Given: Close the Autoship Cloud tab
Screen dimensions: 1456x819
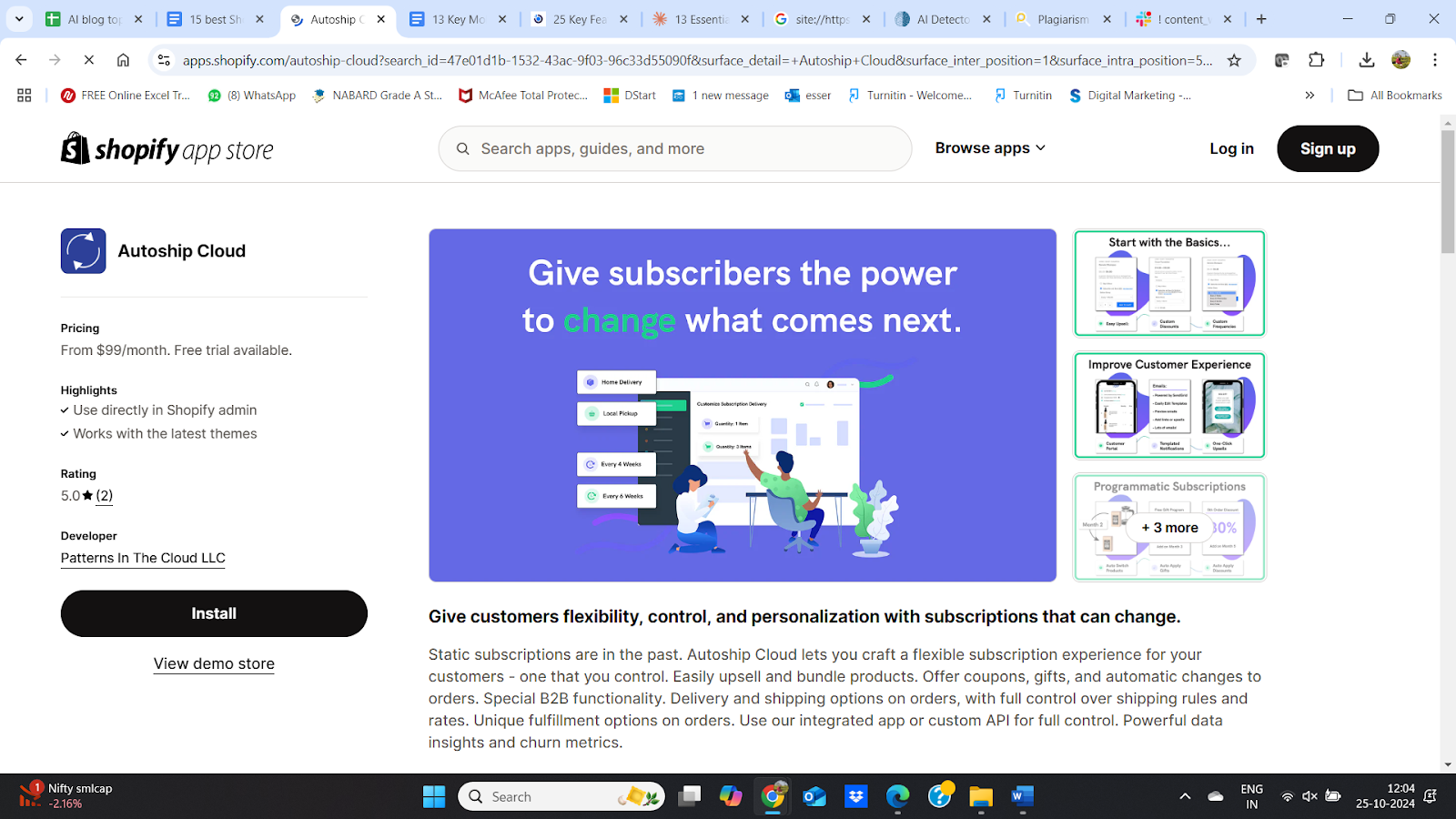Looking at the screenshot, I should 380,19.
